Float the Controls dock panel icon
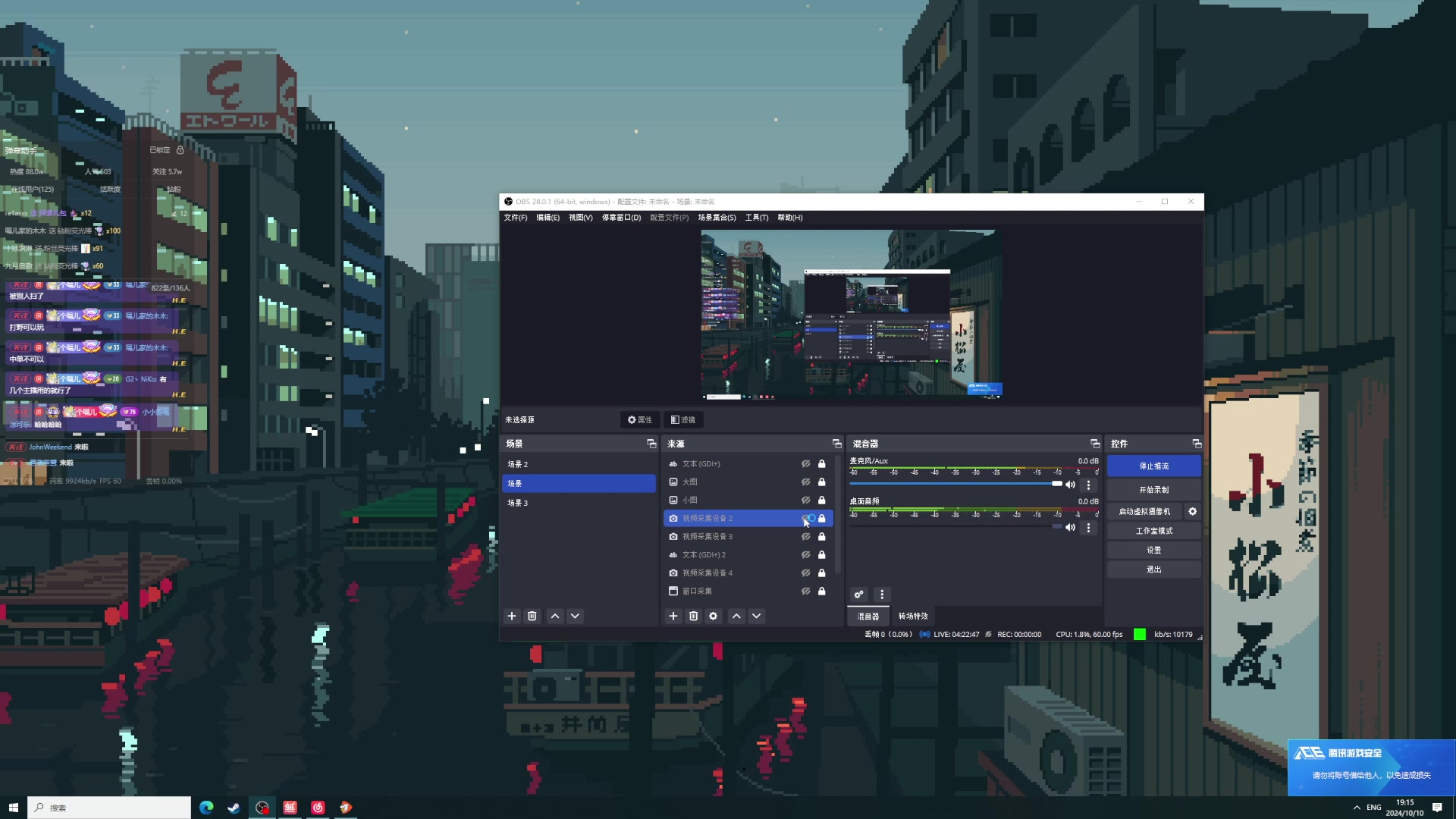The image size is (1456, 819). click(x=1197, y=444)
